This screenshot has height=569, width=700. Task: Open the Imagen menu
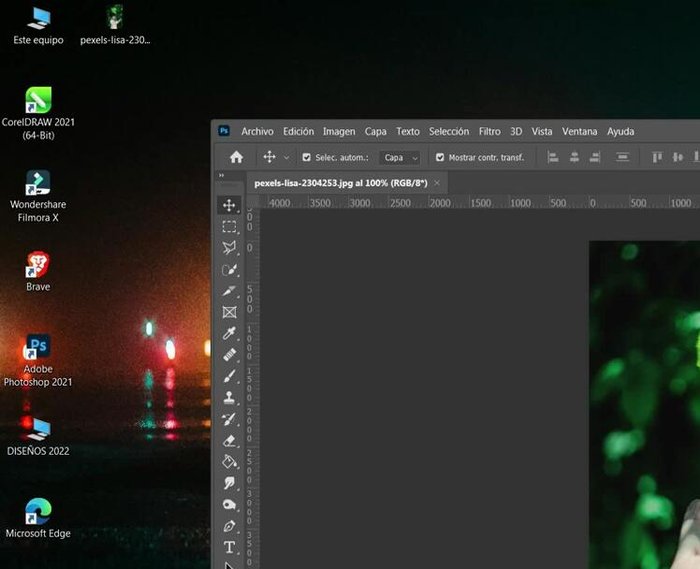339,132
